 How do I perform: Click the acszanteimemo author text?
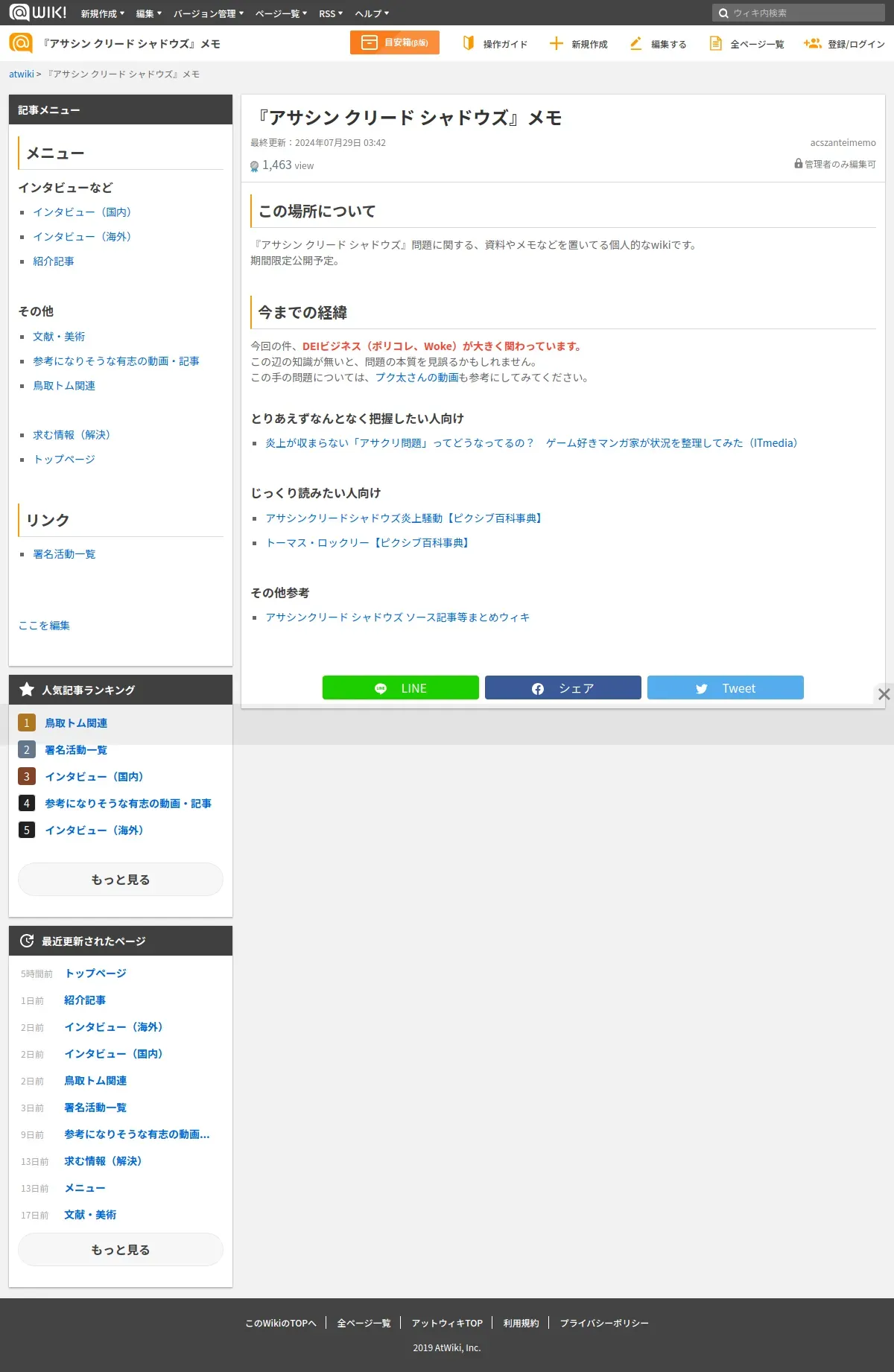point(843,143)
